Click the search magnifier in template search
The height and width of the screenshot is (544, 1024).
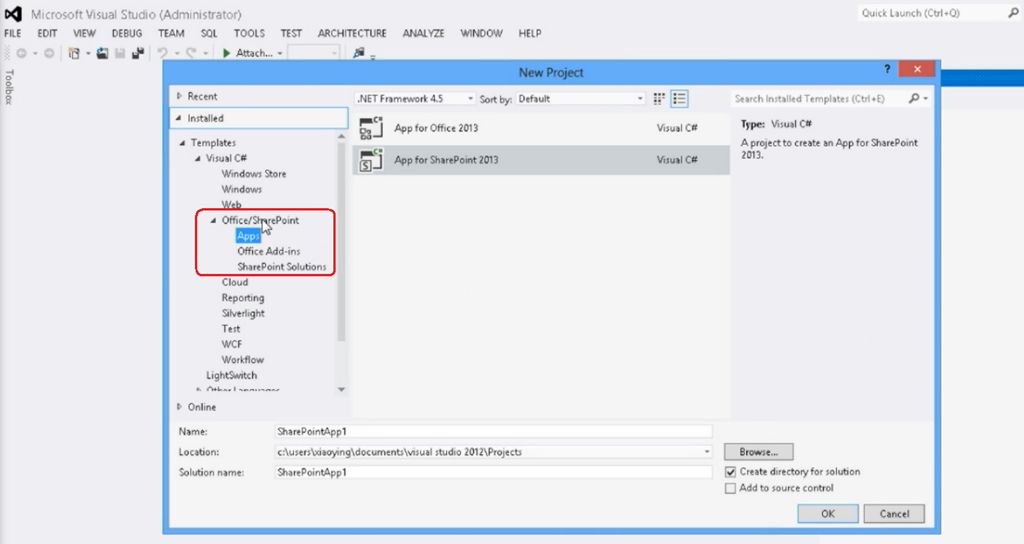[914, 99]
